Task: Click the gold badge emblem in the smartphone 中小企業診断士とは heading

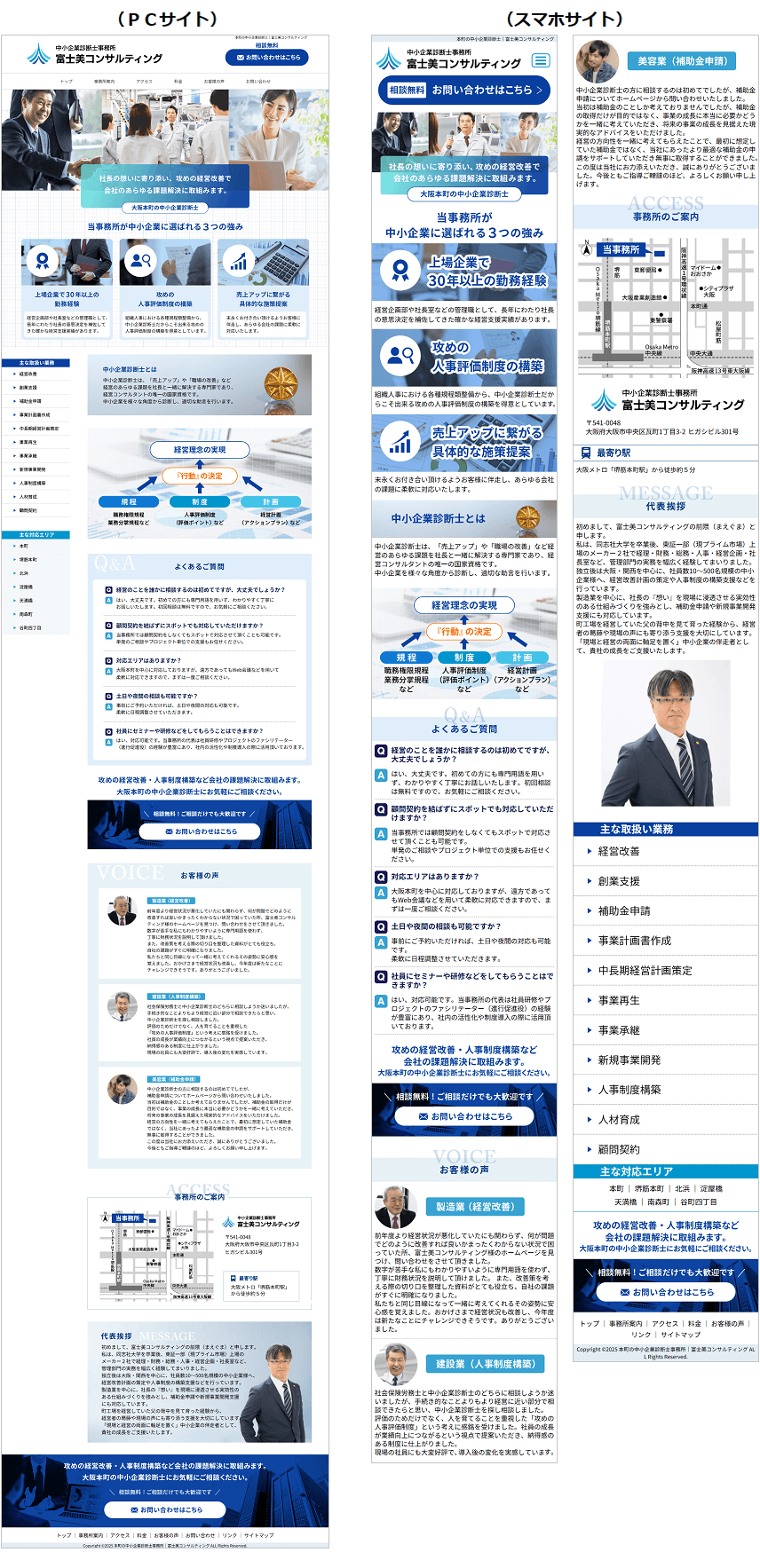Action: 527,516
